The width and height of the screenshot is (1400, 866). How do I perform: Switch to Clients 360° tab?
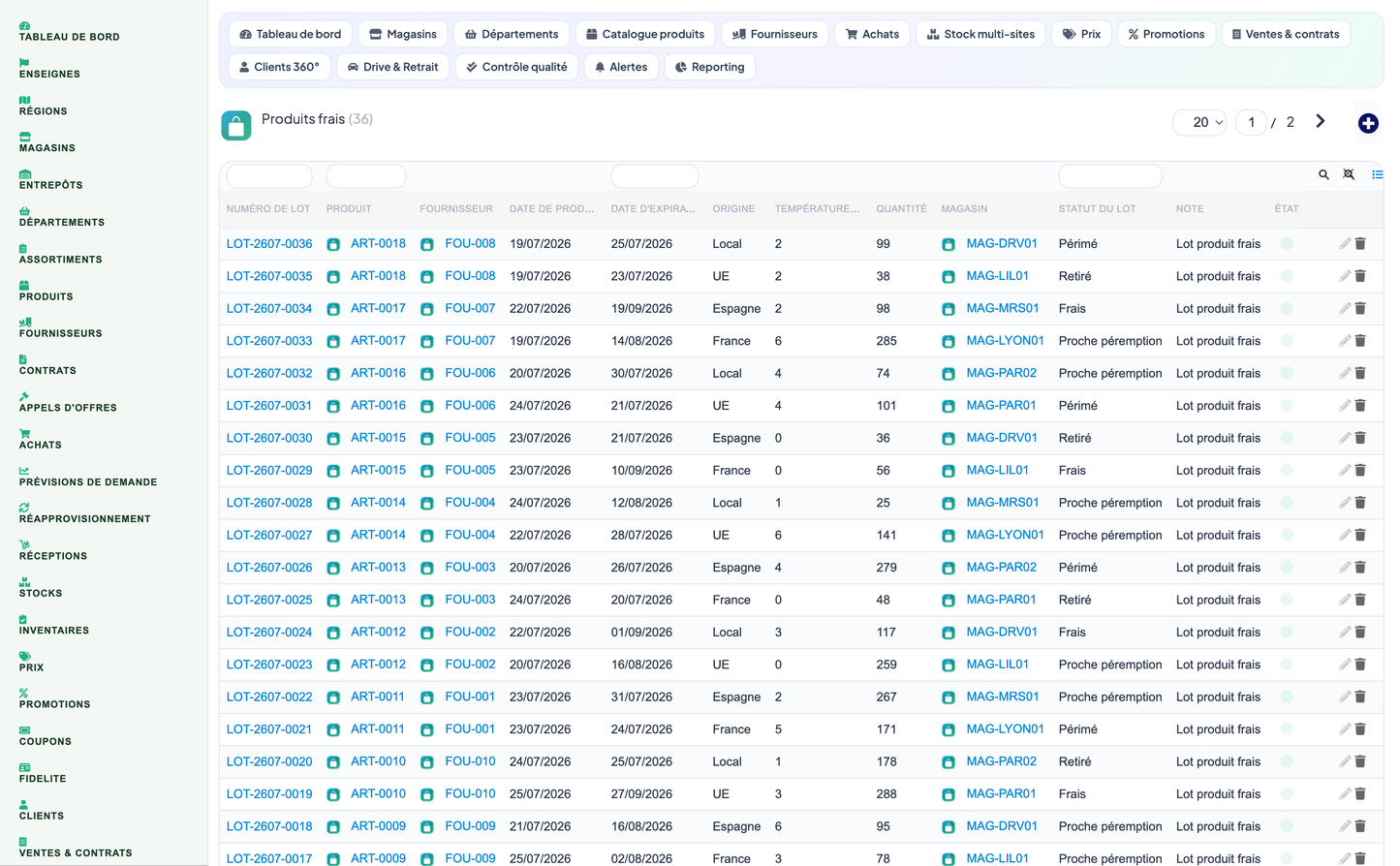tap(279, 67)
